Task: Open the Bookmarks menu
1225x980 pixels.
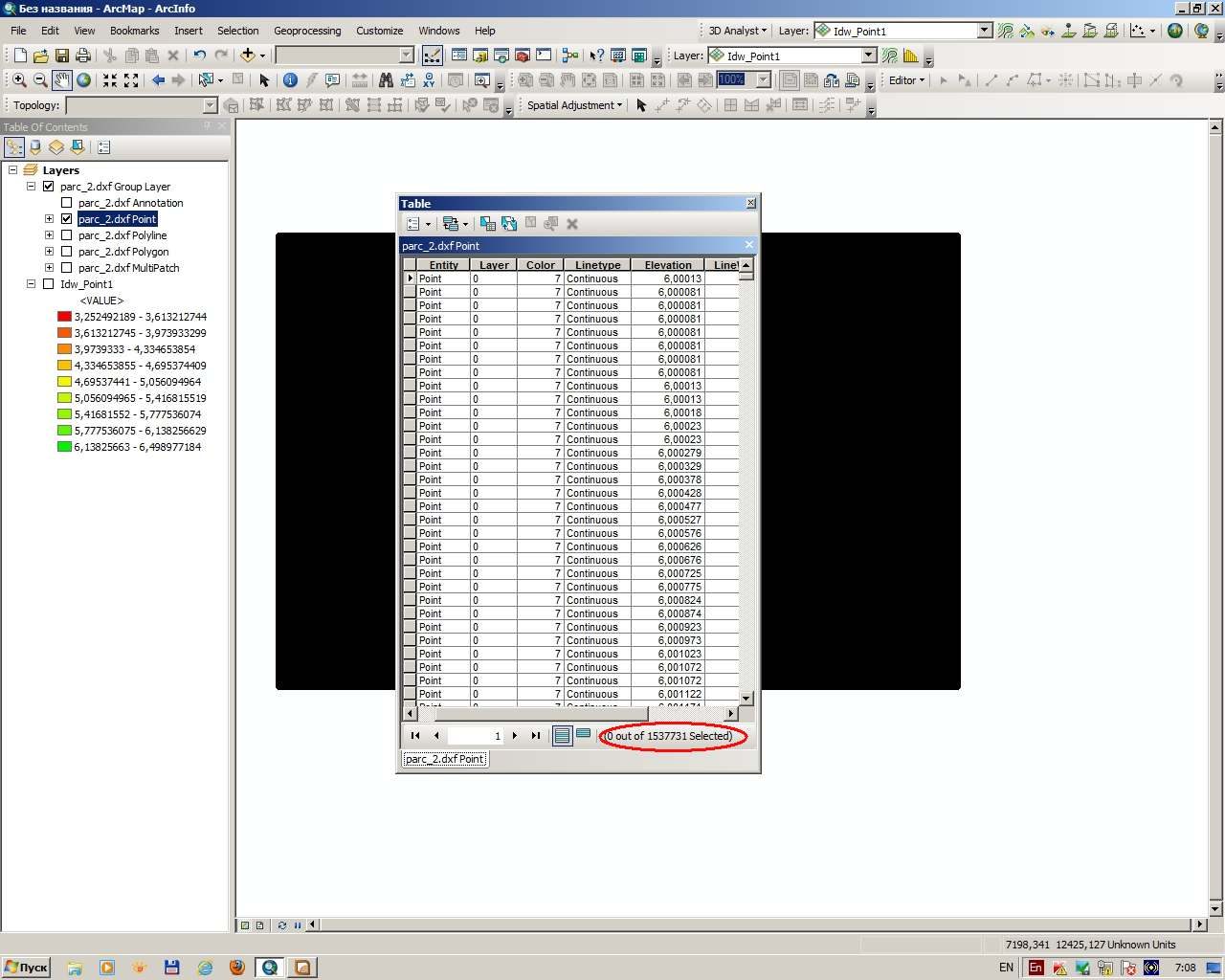Action: pos(134,31)
